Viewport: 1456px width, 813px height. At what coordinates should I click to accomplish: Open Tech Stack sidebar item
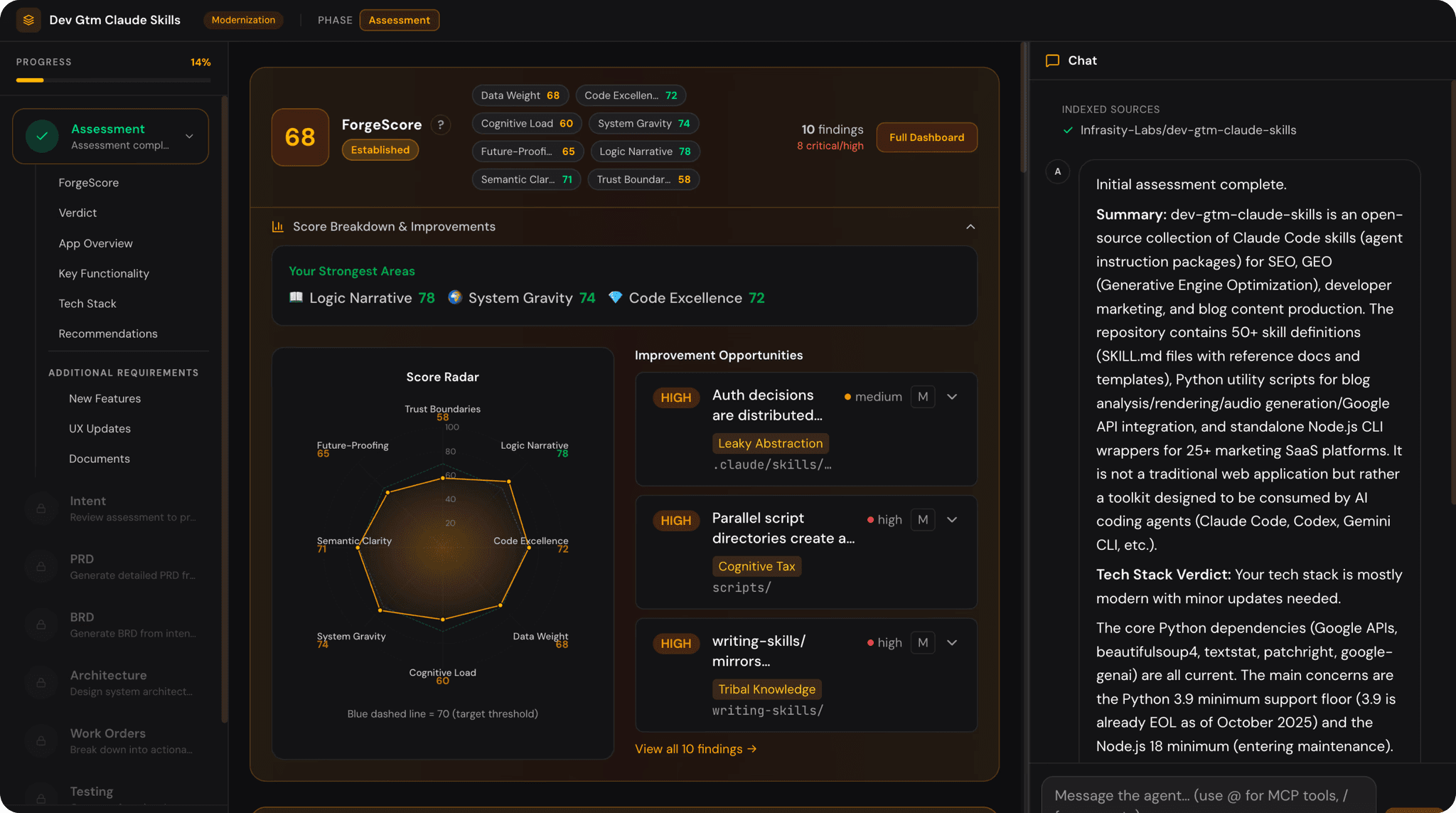[87, 304]
